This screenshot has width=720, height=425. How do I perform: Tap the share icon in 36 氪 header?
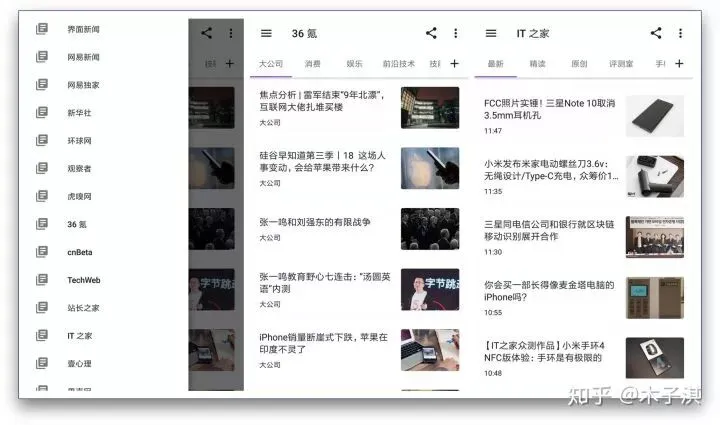[431, 33]
